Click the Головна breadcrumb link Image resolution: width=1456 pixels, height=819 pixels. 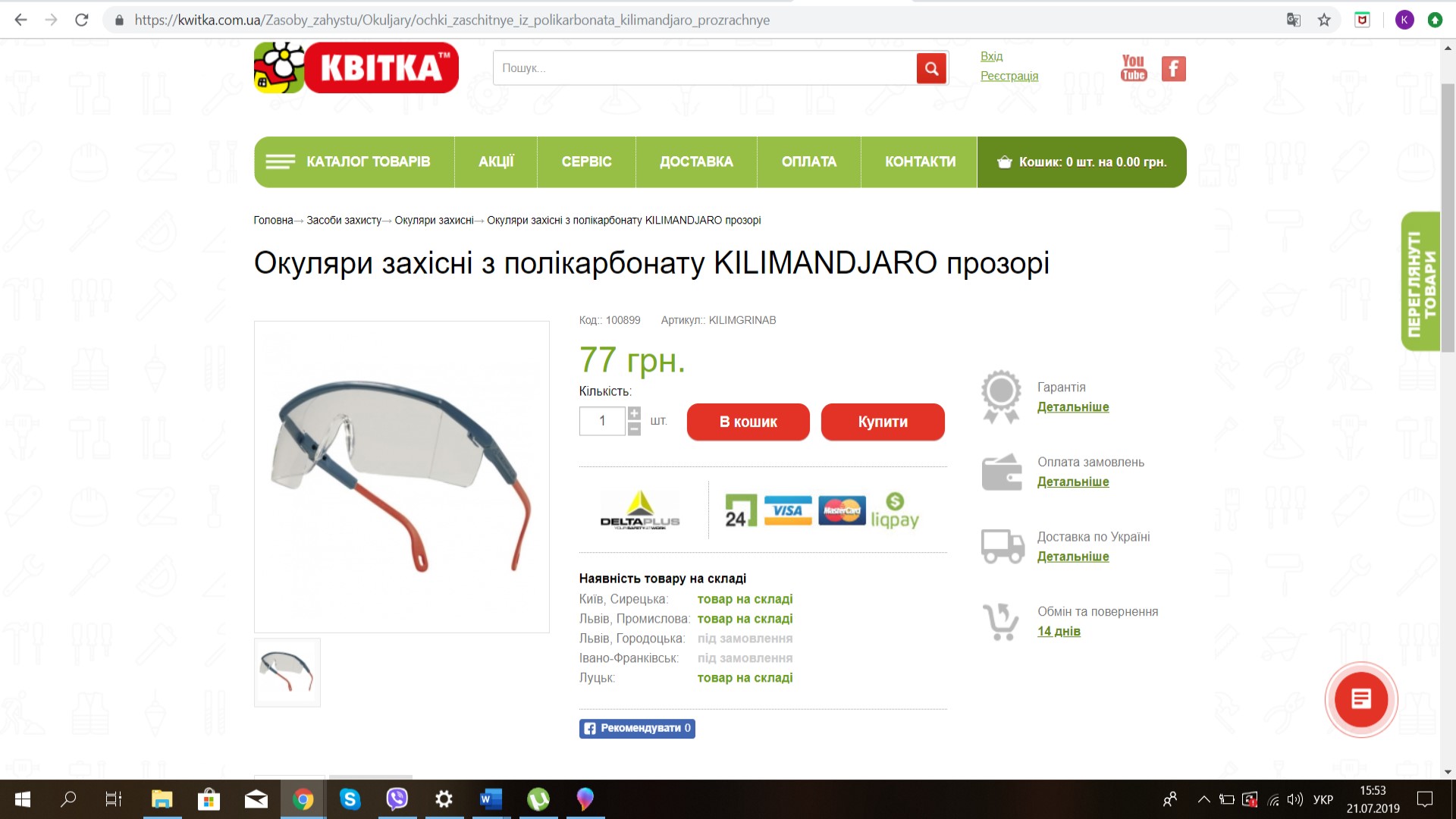click(273, 220)
